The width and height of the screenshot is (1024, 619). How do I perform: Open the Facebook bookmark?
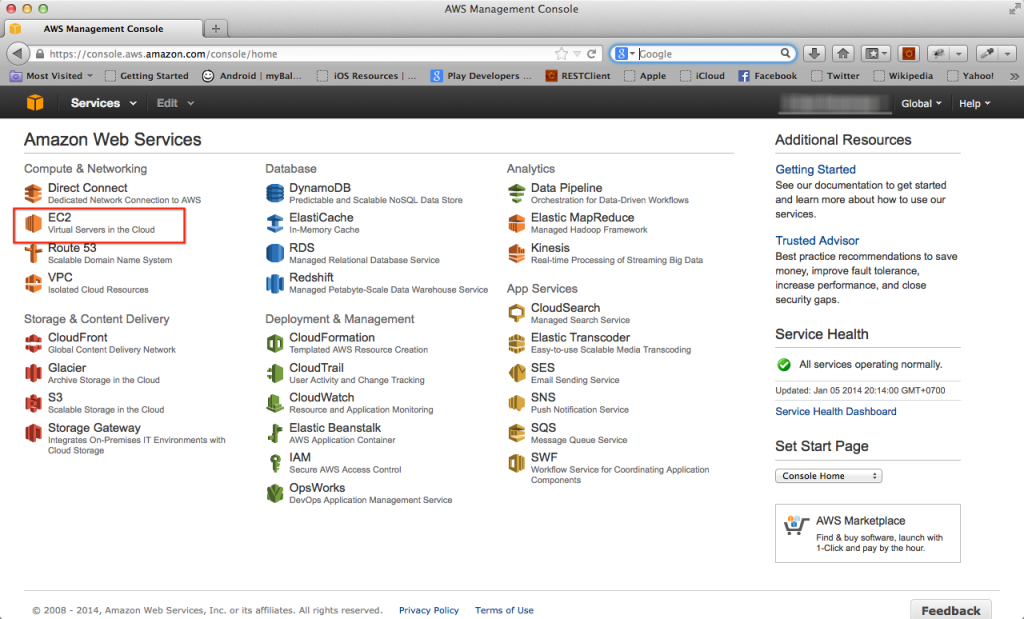coord(768,76)
